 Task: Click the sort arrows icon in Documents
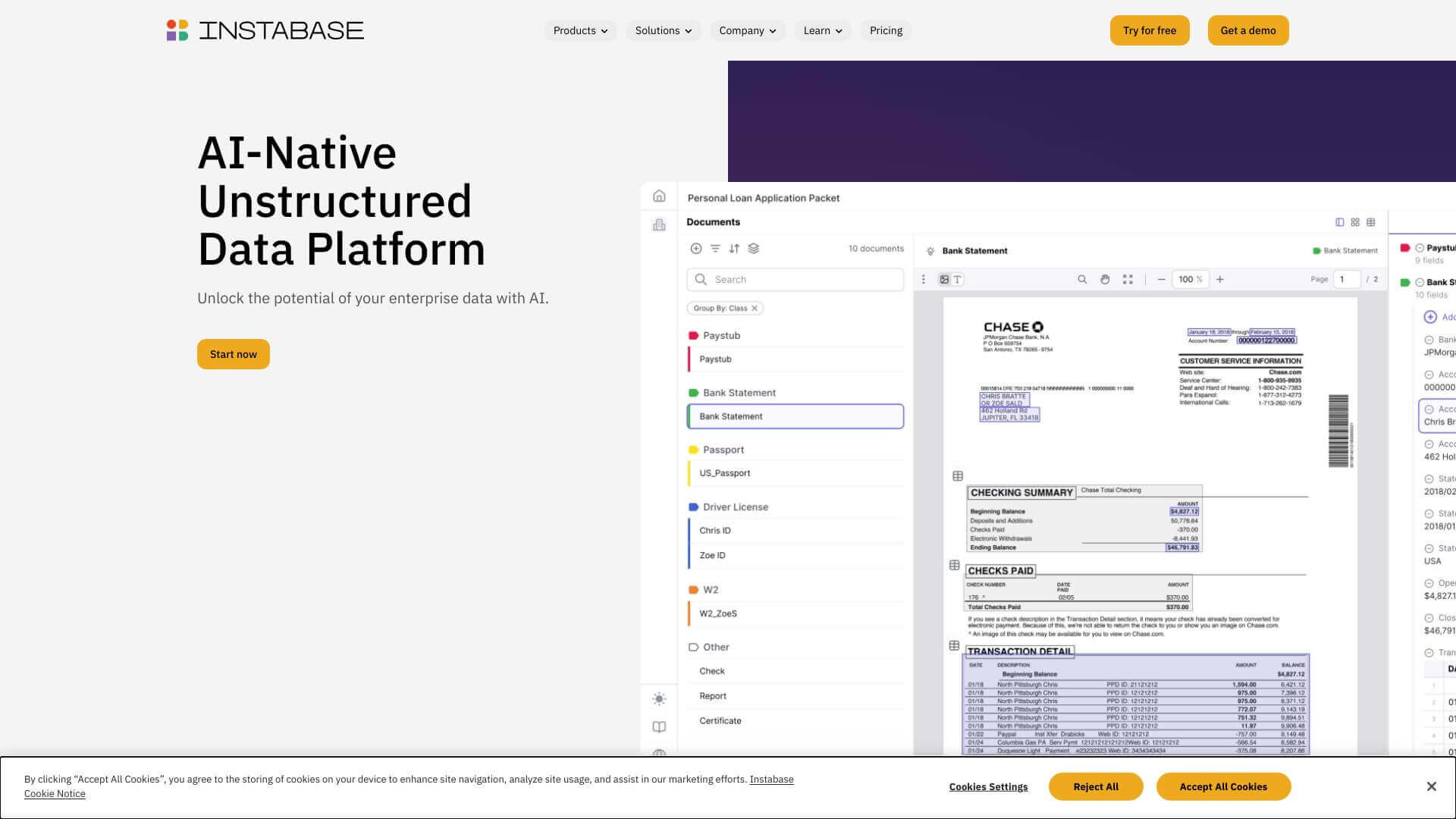(734, 249)
